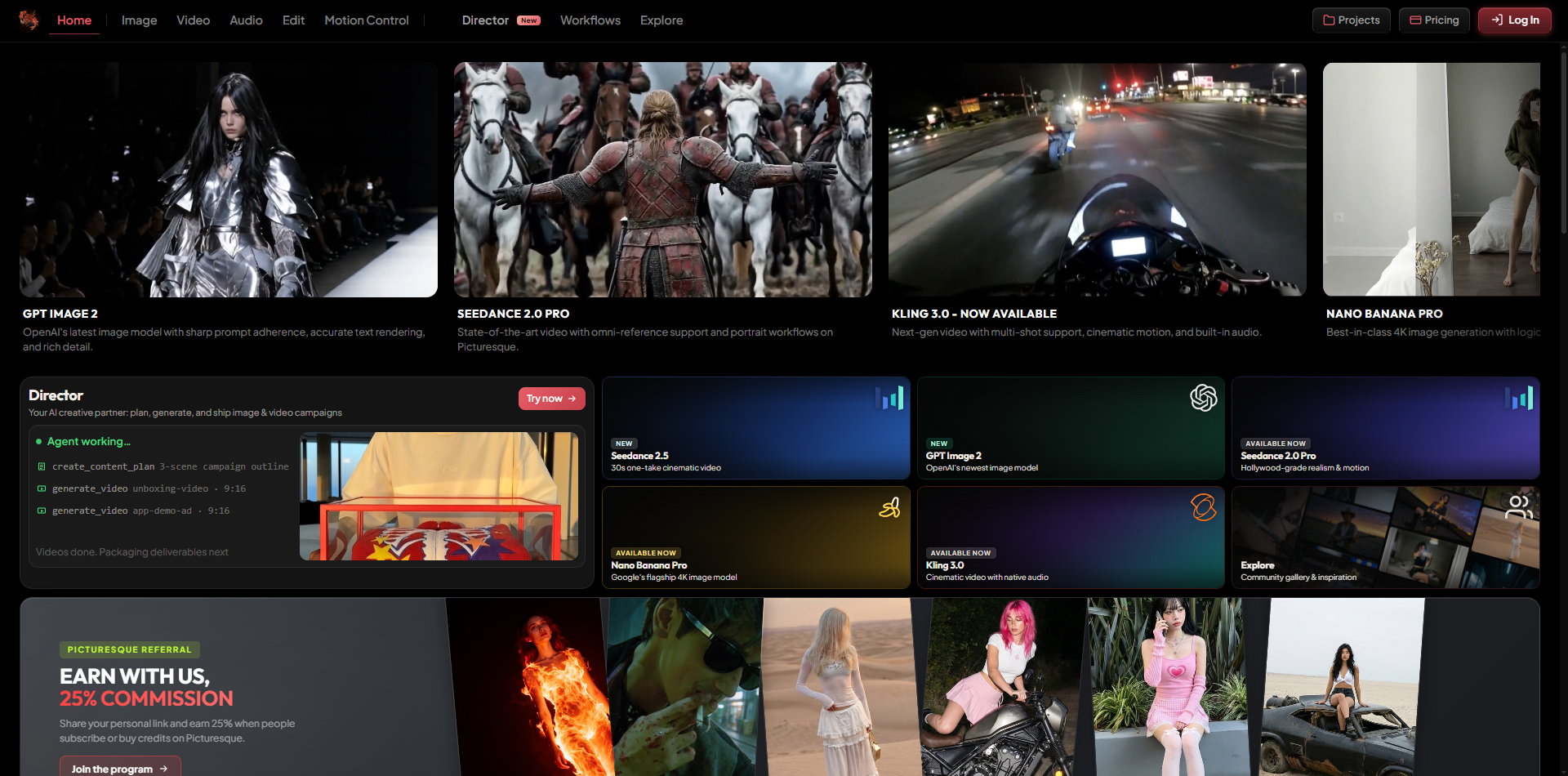Open the Workflows nav item
The height and width of the screenshot is (776, 1568).
590,20
